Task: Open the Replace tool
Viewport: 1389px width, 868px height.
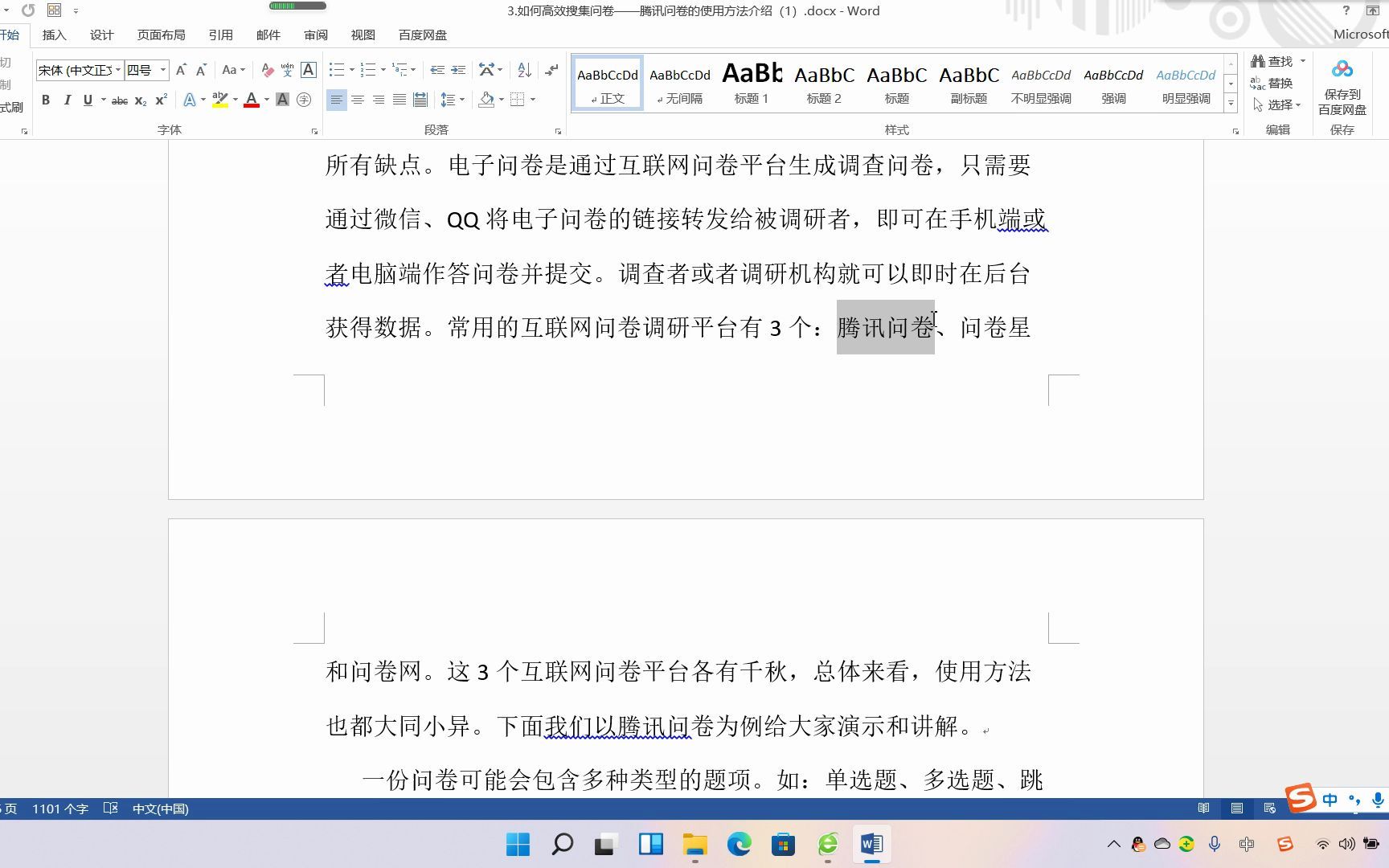Action: tap(1272, 83)
